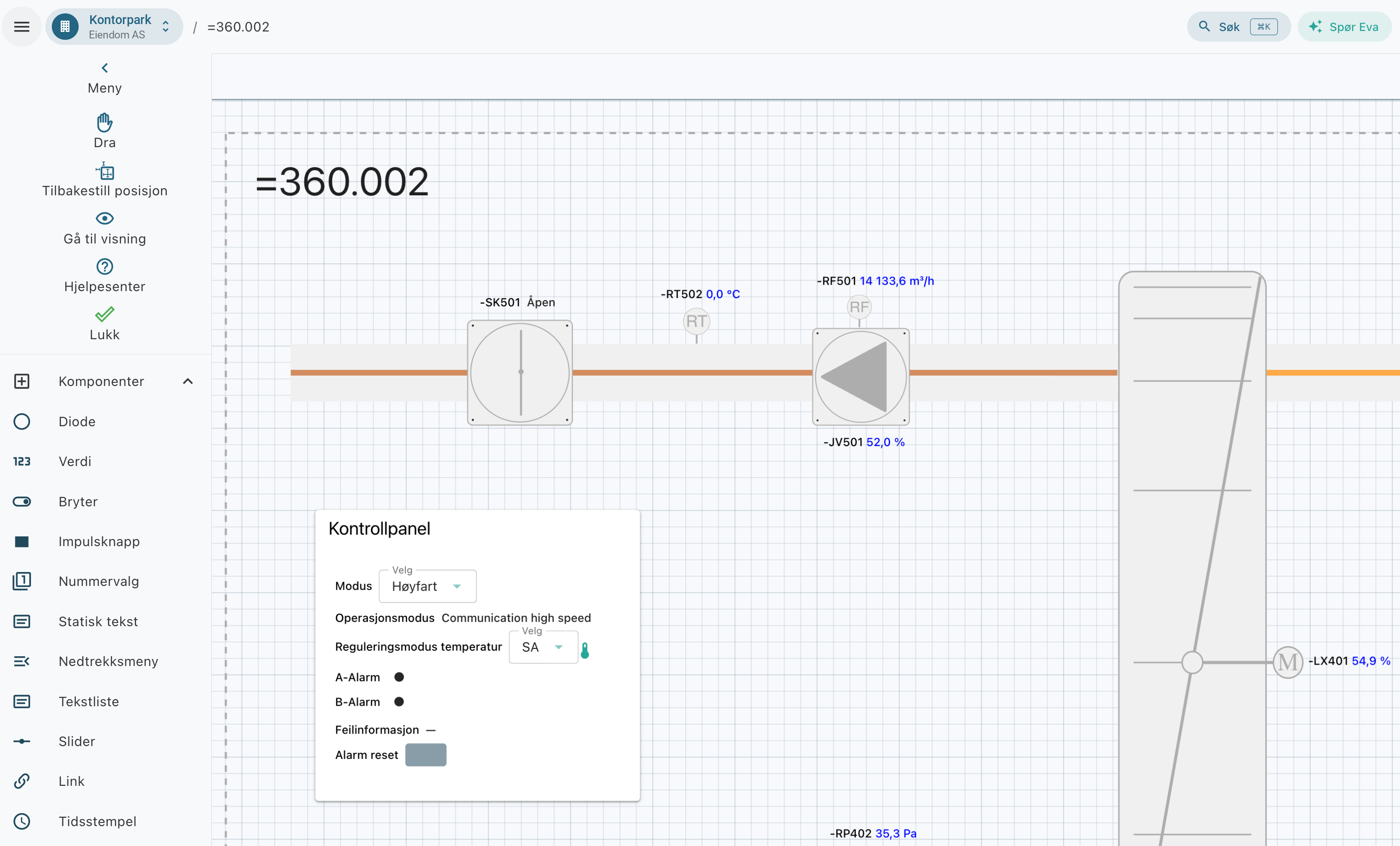Screen dimensions: 1400x846
Task: Click the Tilbakestill posisjon icon
Action: tap(105, 171)
